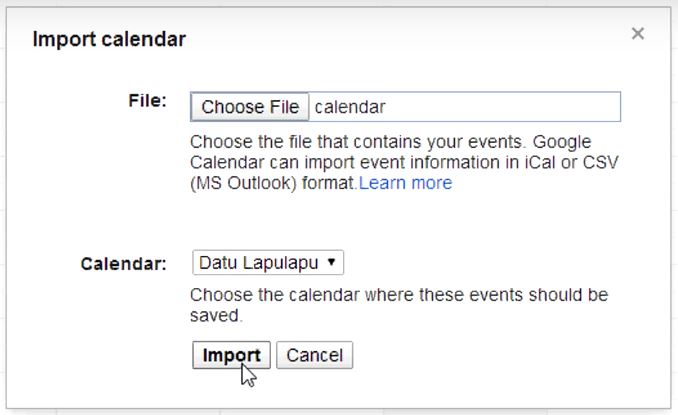Start importing events into Datu Lapulapu
This screenshot has width=678, height=415.
tap(231, 355)
